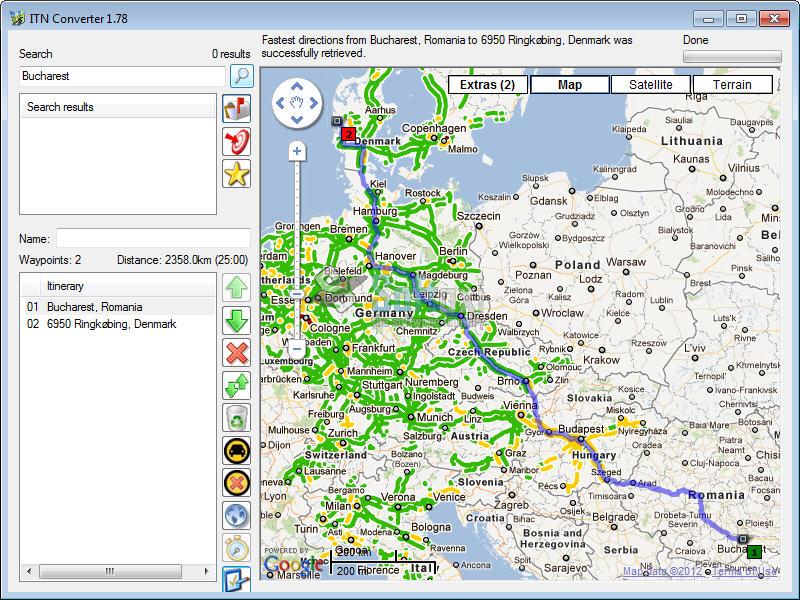The height and width of the screenshot is (600, 800).
Task: Remove route with yellow circle X icon
Action: 237,483
